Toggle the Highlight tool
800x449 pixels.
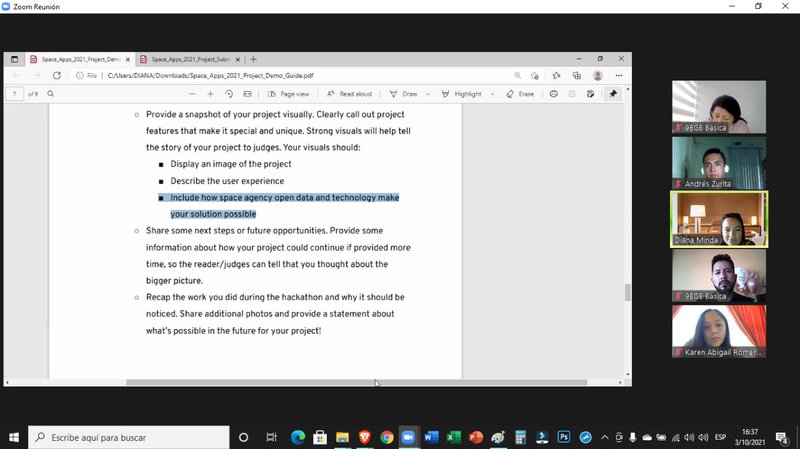coord(460,94)
